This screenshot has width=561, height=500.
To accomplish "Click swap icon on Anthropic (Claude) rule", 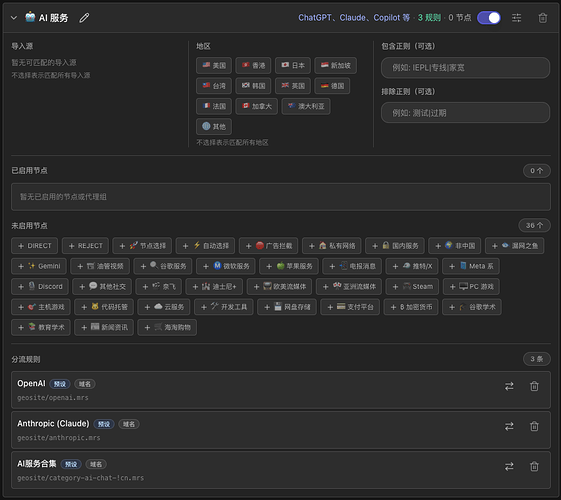I will coord(509,426).
